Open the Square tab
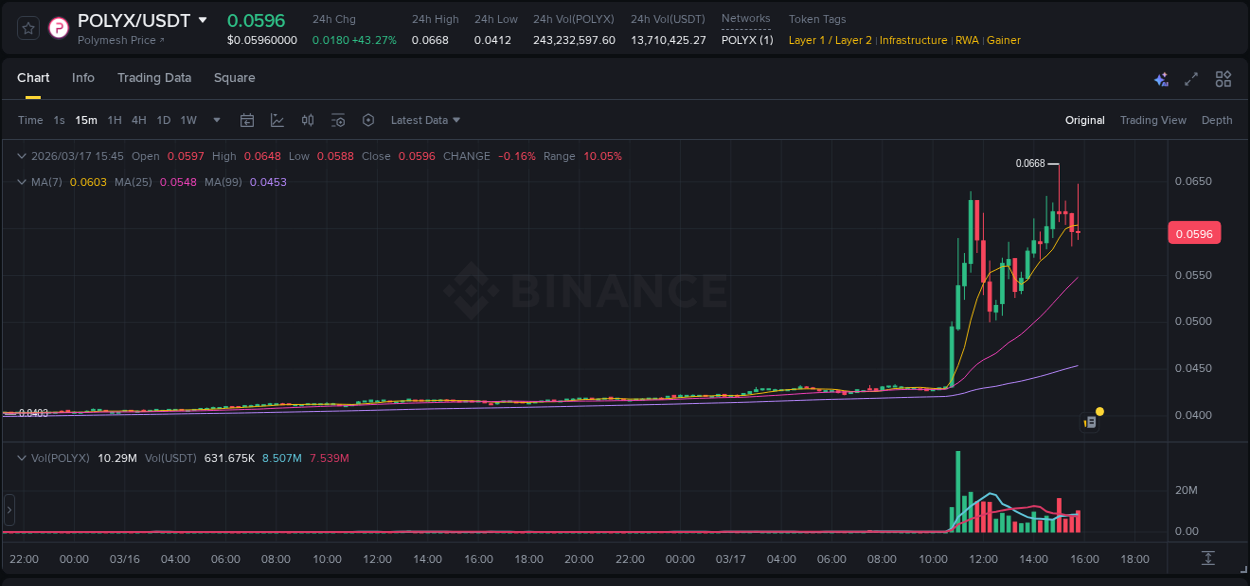 [x=234, y=78]
